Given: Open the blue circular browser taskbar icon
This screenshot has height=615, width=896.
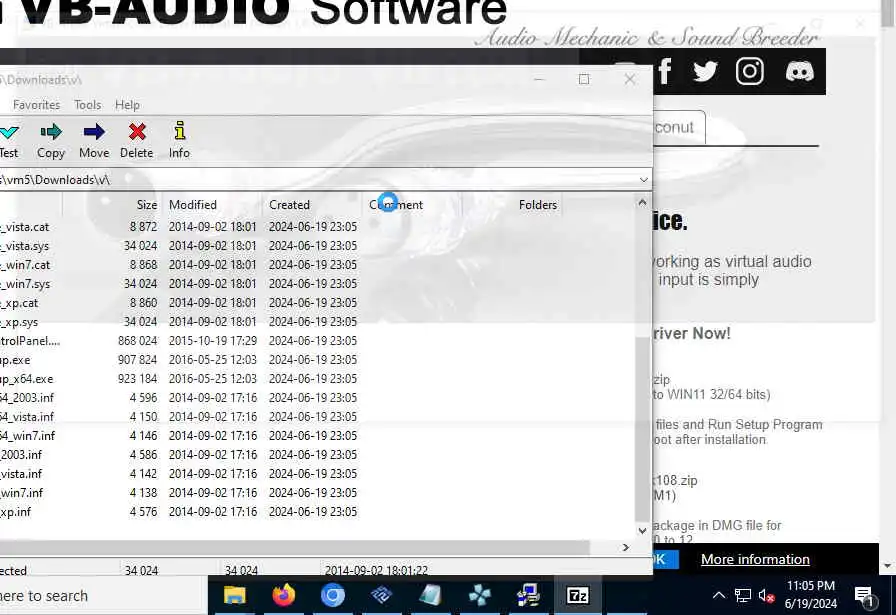Looking at the screenshot, I should [333, 596].
